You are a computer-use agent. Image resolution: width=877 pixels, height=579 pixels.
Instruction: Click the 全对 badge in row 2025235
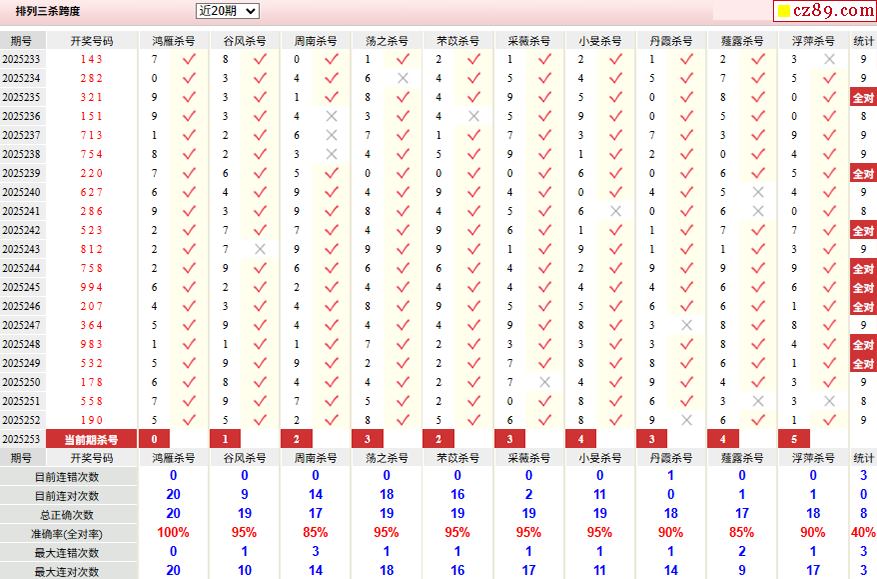click(863, 97)
